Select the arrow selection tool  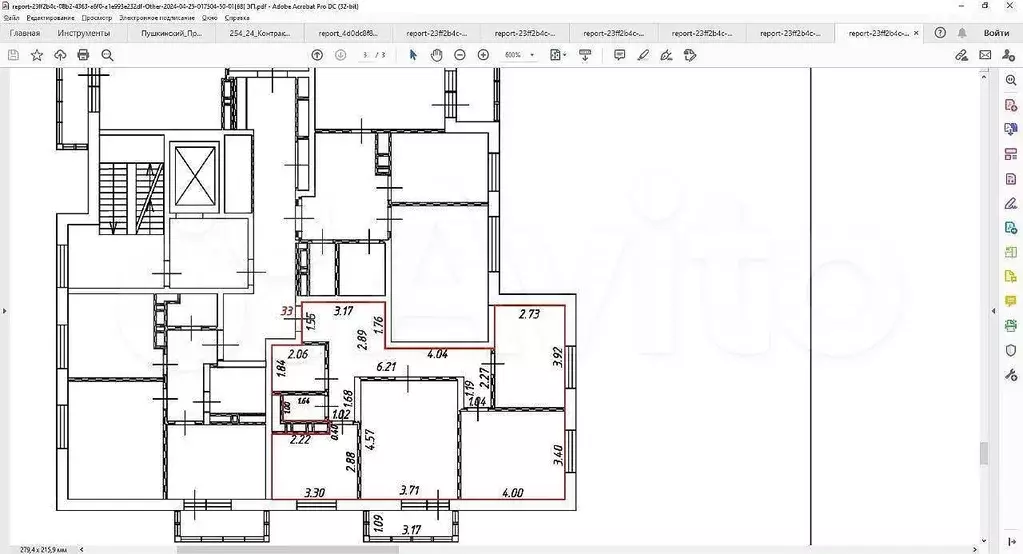413,55
